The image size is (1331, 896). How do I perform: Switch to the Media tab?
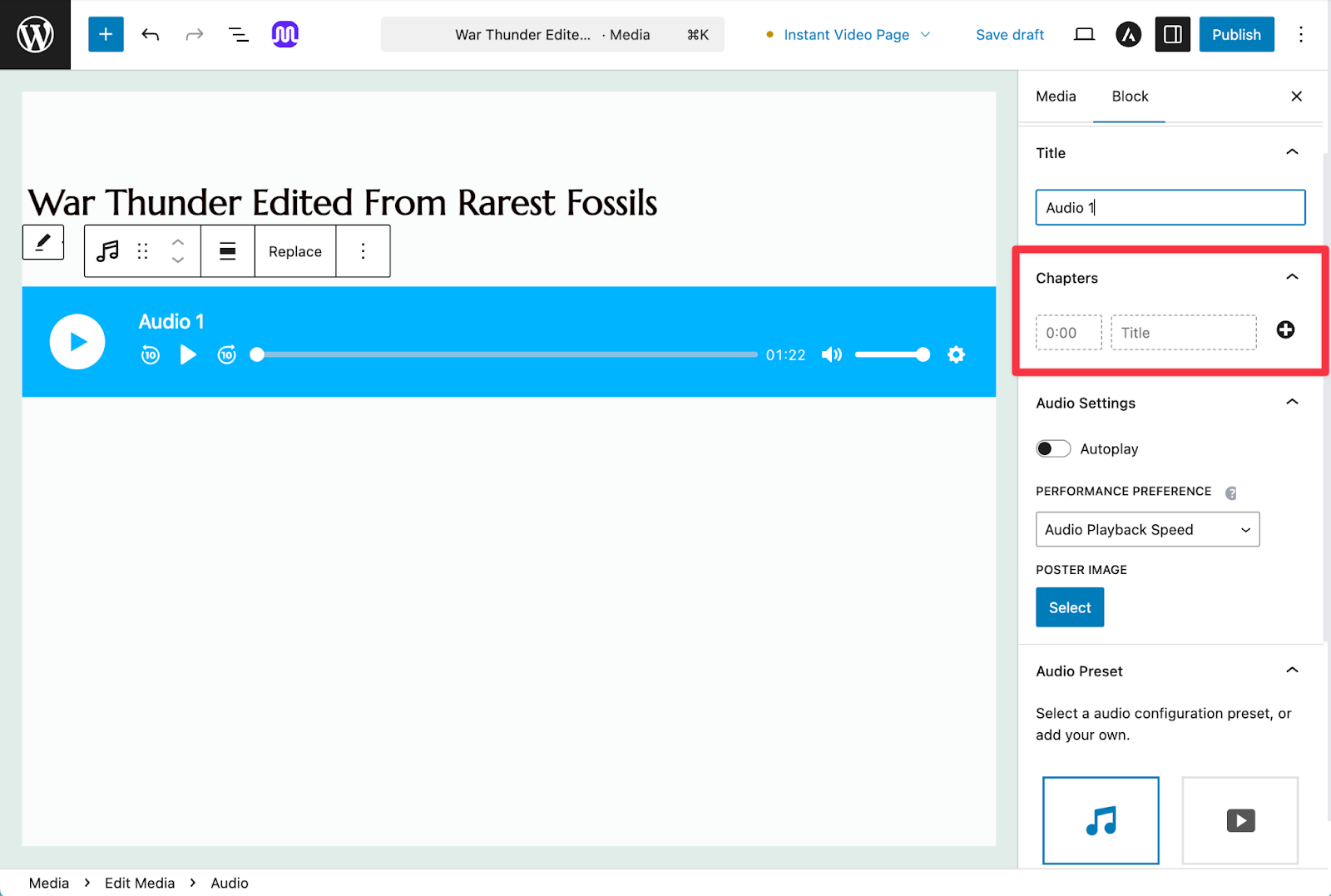(x=1055, y=97)
